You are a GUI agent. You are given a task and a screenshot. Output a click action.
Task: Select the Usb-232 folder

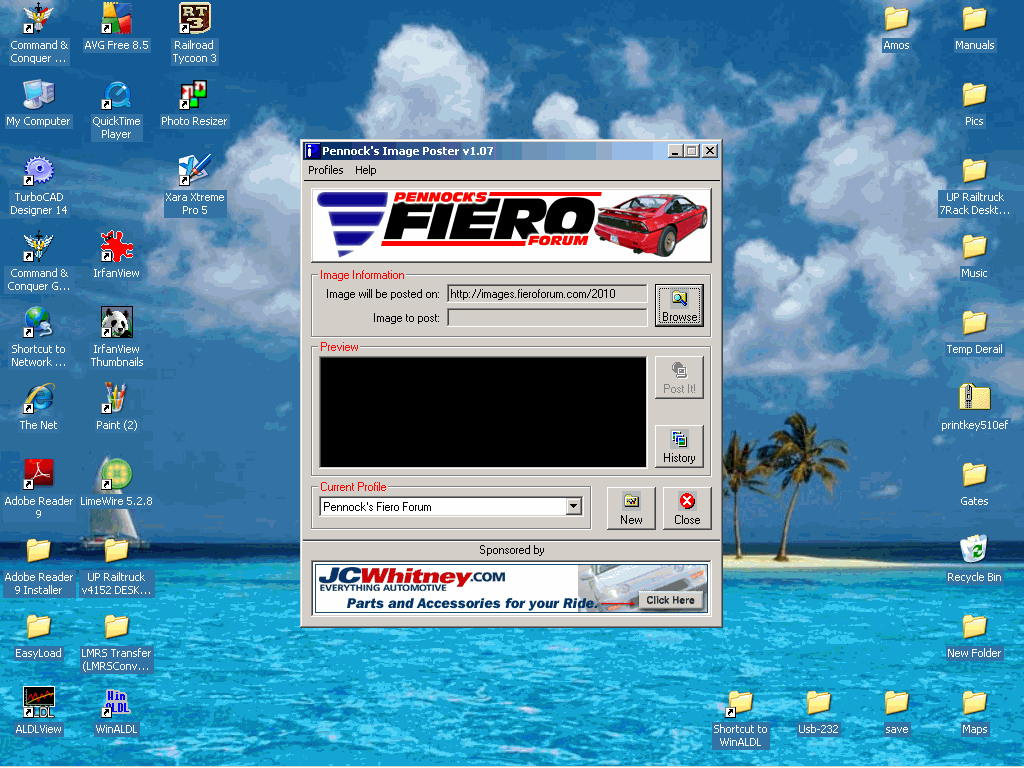tap(818, 711)
